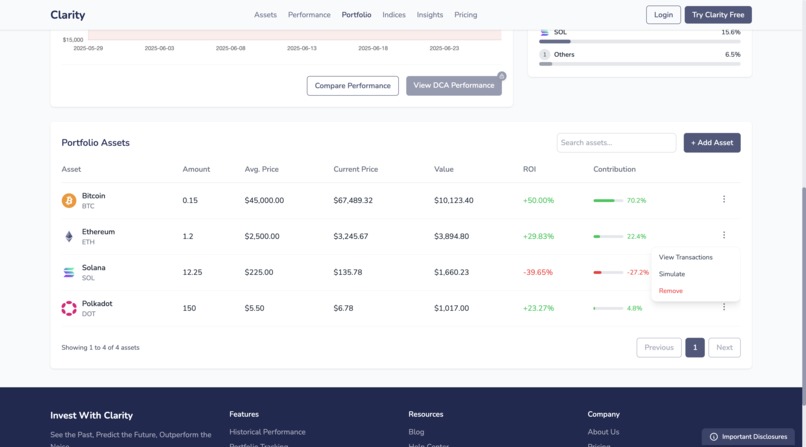Click the Avg. Price column header
The width and height of the screenshot is (806, 447).
tap(262, 169)
